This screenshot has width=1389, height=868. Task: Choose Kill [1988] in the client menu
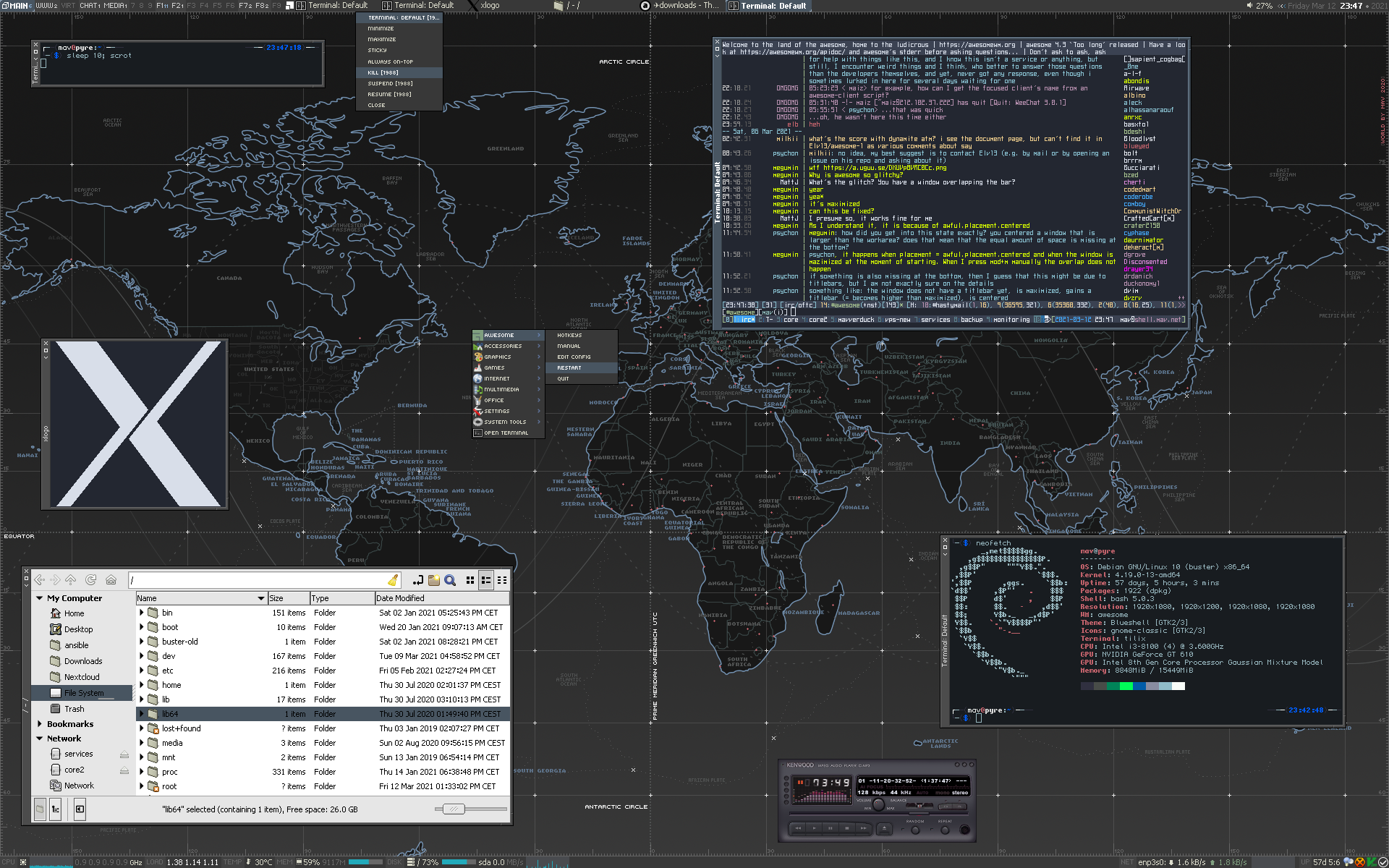[399, 73]
